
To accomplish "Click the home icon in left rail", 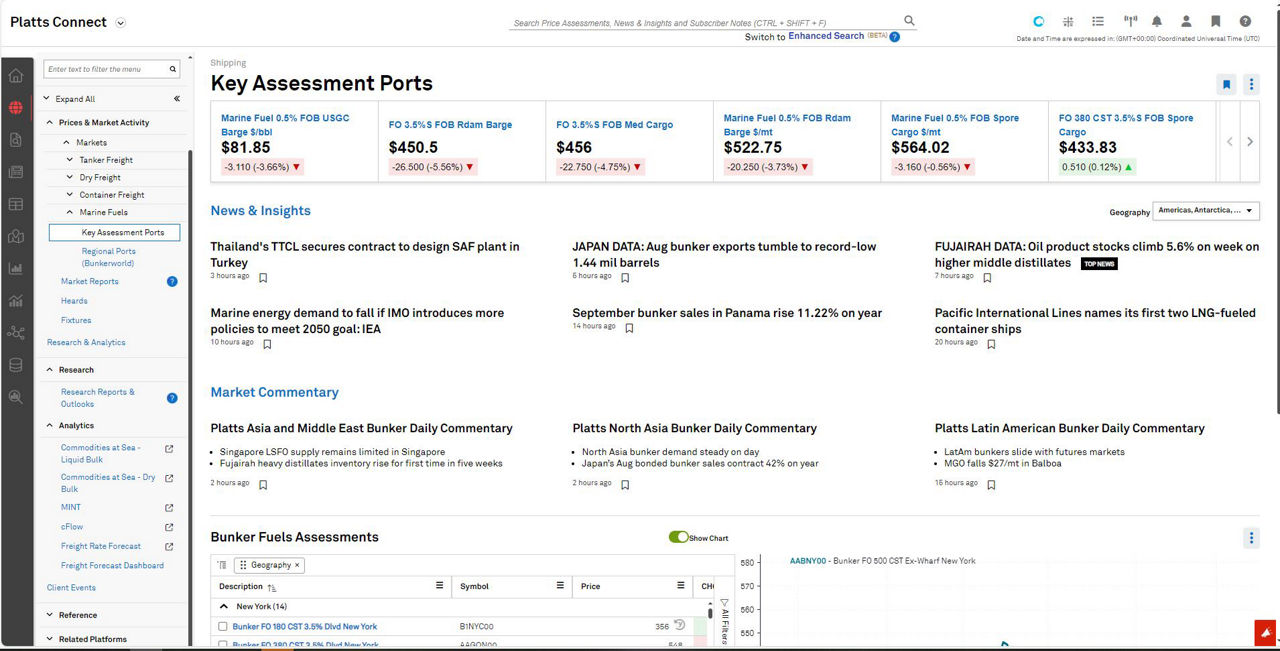I will [15, 76].
